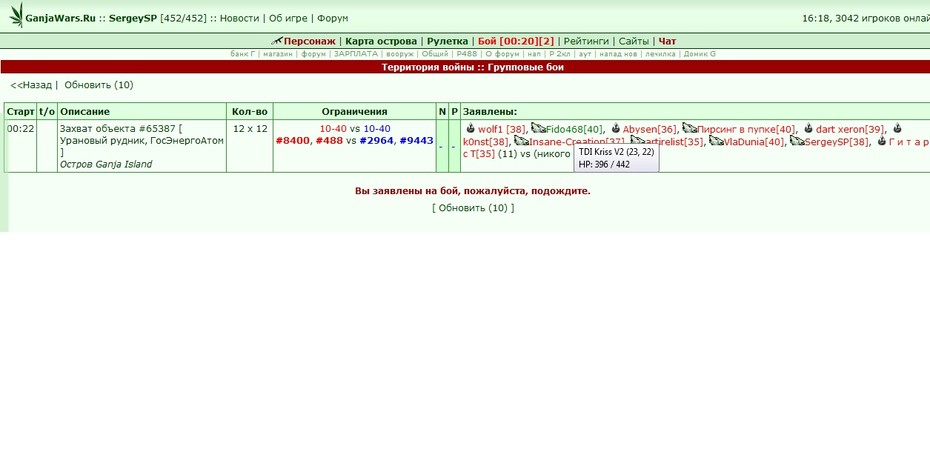Open the О форум quick link
Viewport: 930px width, 455px height.
(502, 54)
